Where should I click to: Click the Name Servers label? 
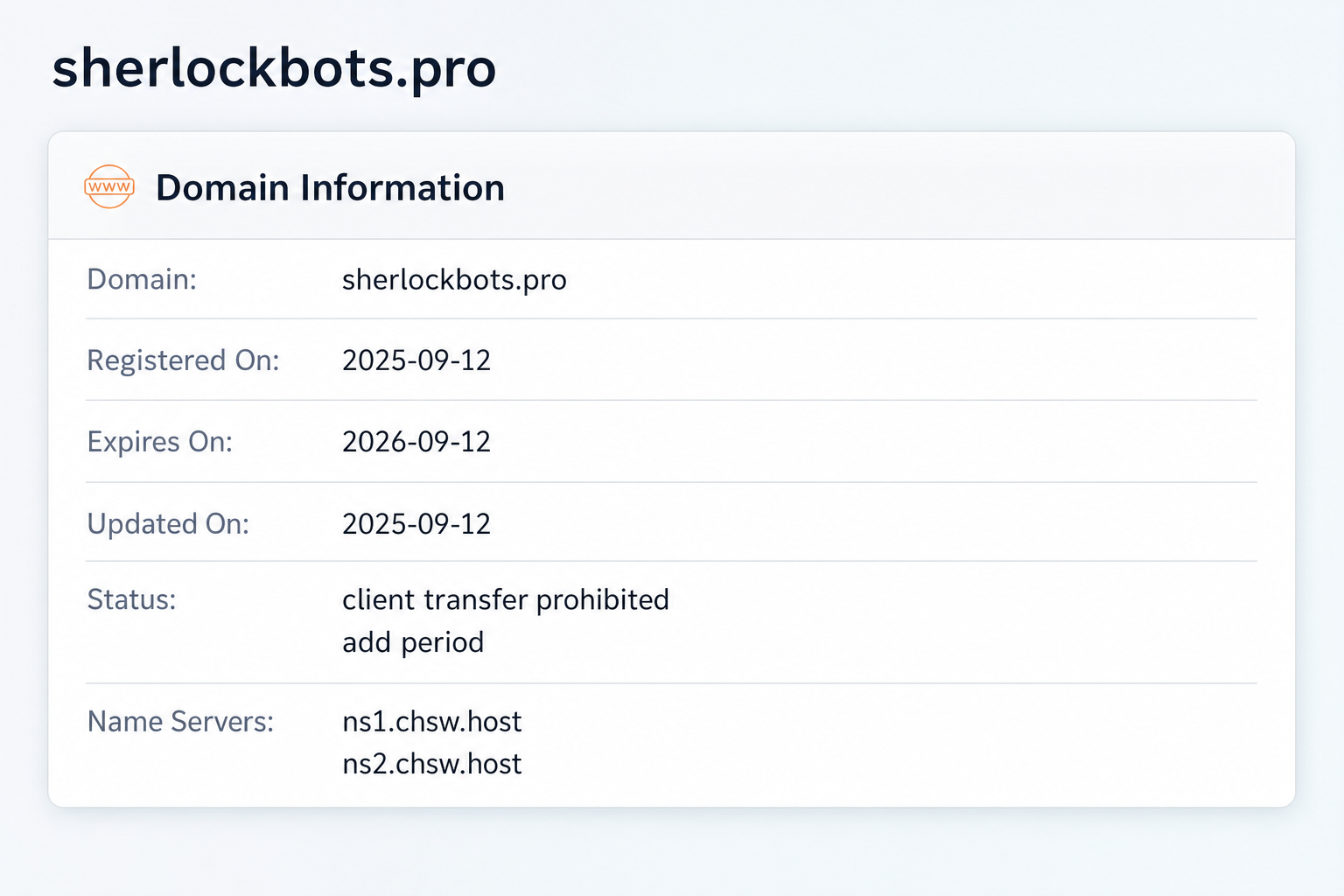tap(180, 721)
